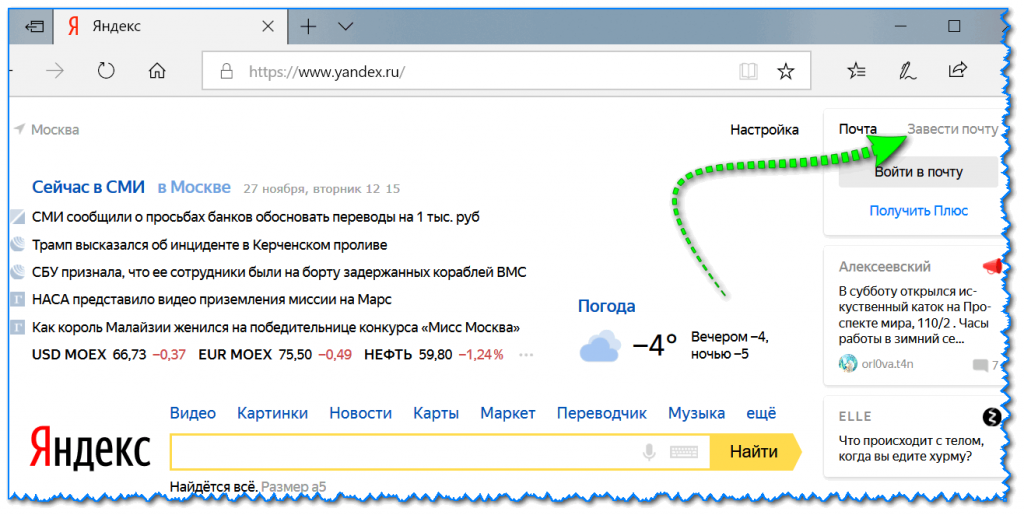Open the favorites hub icon
Image resolution: width=1024 pixels, height=515 pixels.
(x=856, y=70)
